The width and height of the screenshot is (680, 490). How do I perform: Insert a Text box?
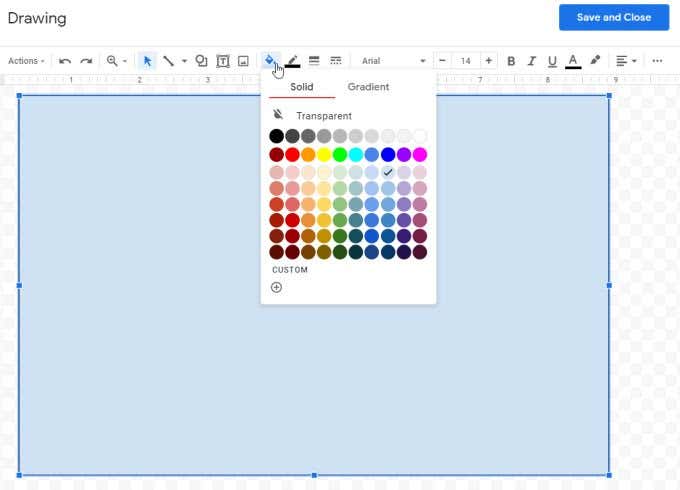click(x=223, y=61)
